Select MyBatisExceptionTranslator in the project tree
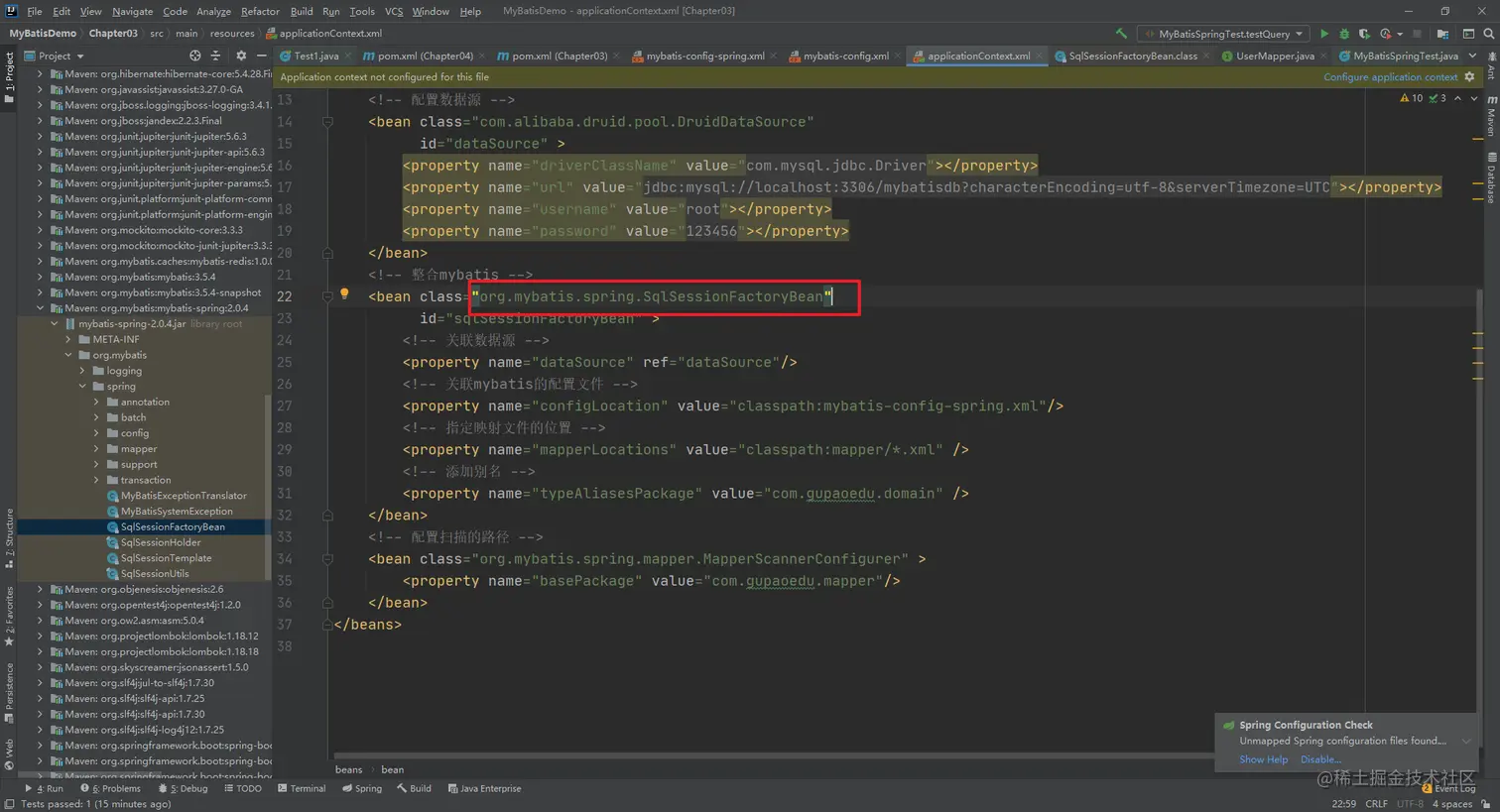Image resolution: width=1500 pixels, height=812 pixels. tap(184, 496)
